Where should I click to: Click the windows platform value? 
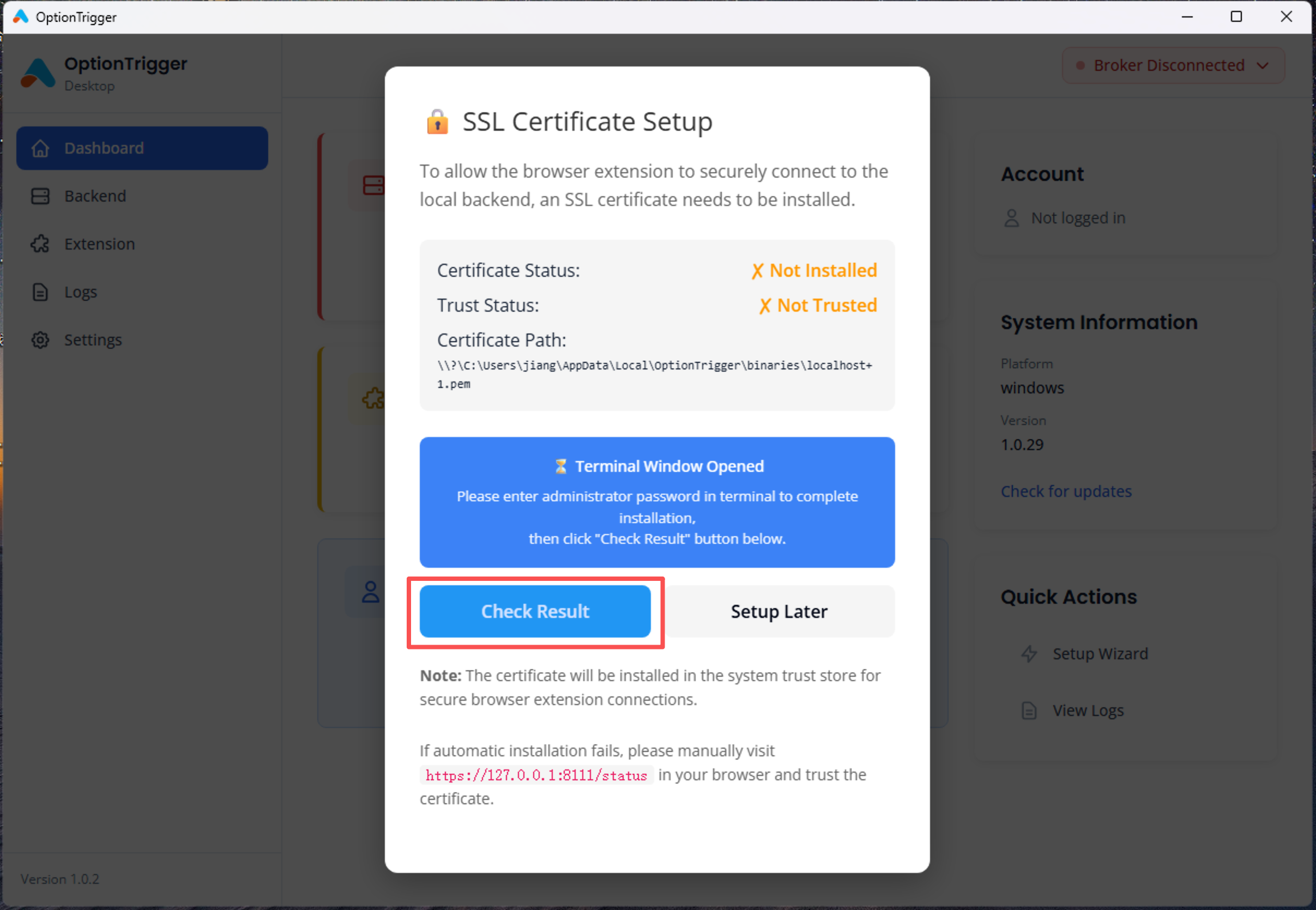pos(1033,388)
